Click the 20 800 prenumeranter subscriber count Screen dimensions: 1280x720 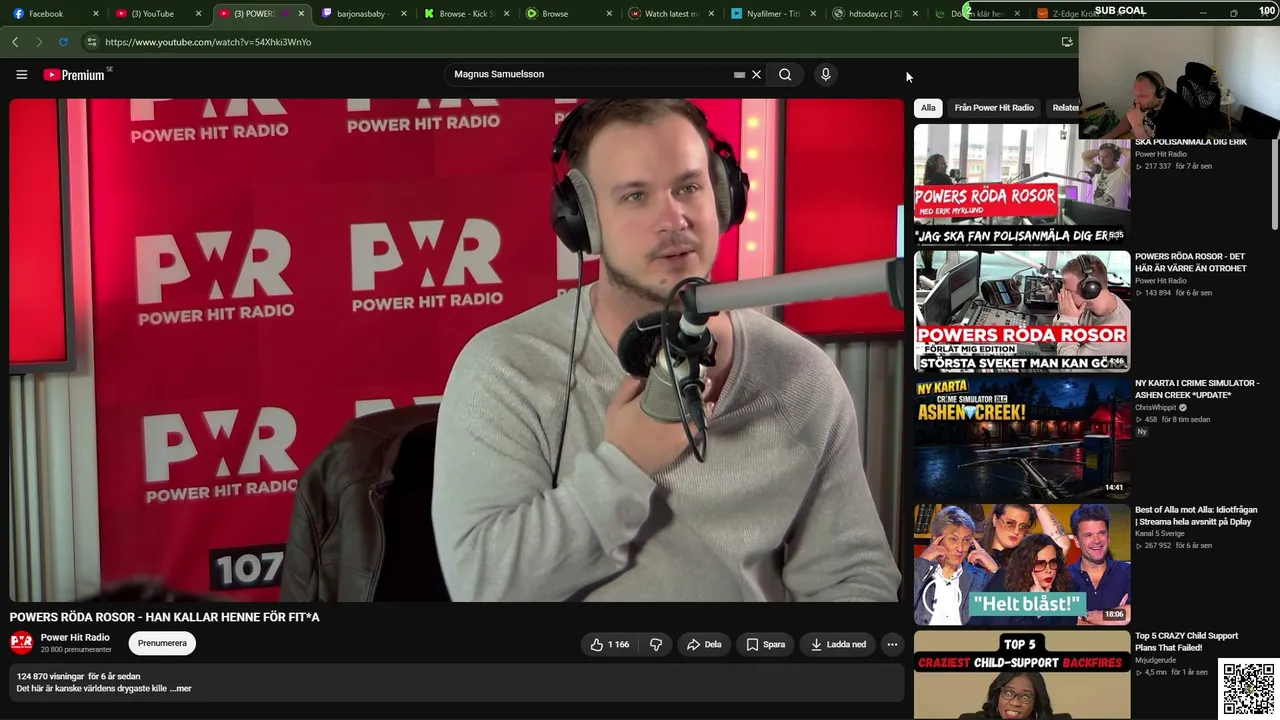76,650
